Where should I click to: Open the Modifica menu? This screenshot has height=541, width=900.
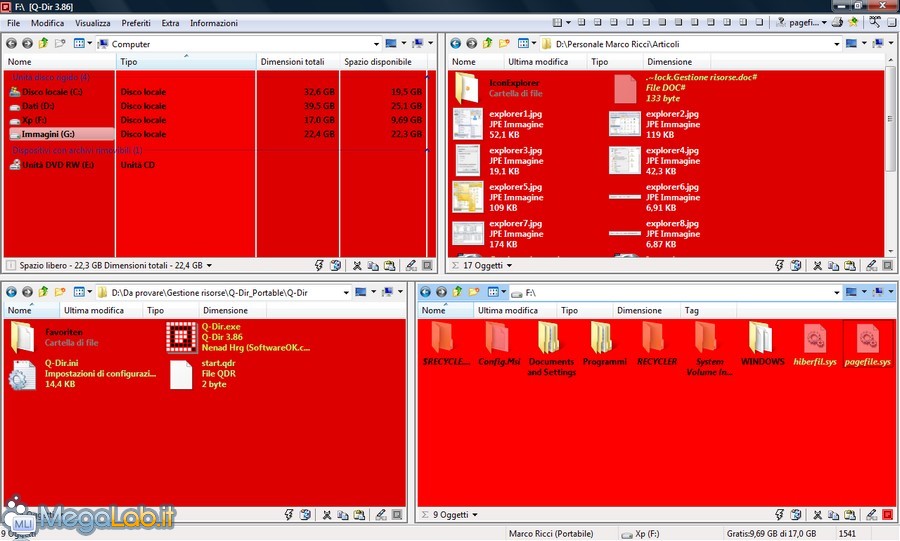47,23
